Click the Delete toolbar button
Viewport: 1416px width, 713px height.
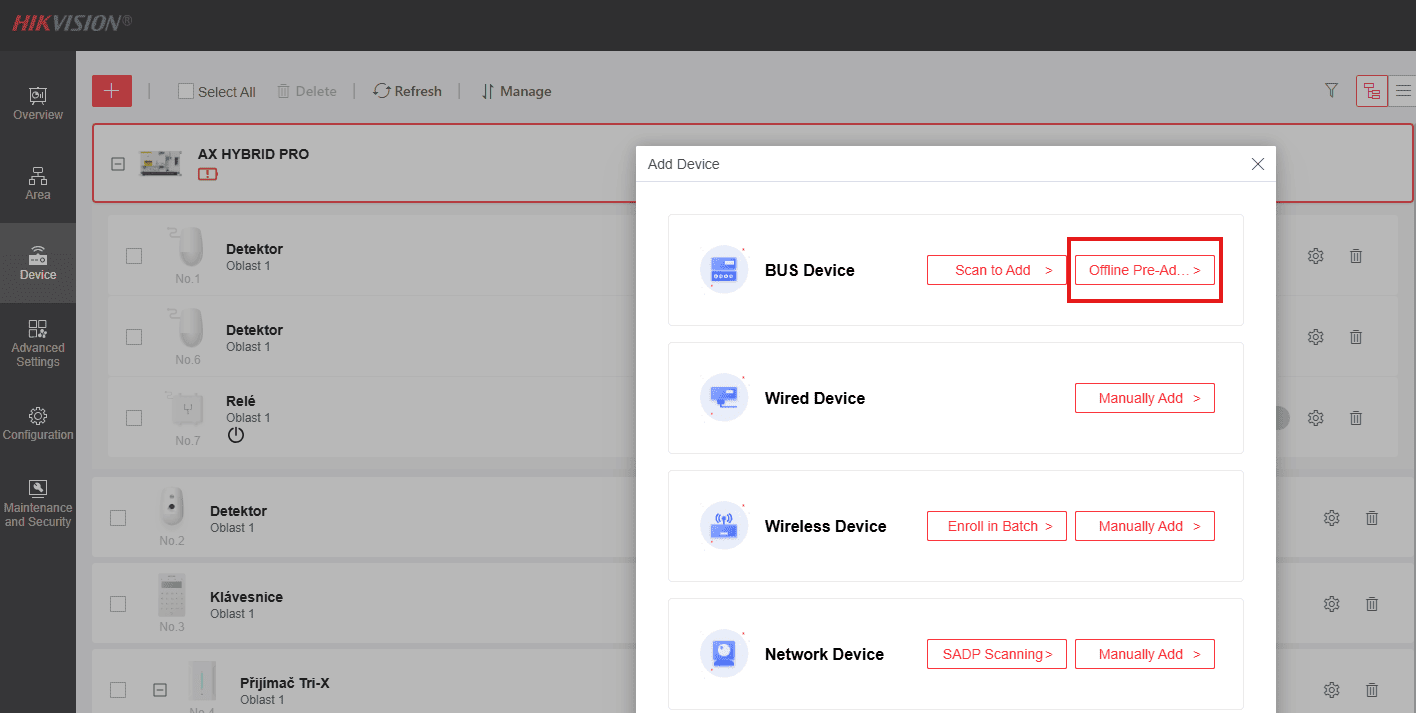click(306, 91)
